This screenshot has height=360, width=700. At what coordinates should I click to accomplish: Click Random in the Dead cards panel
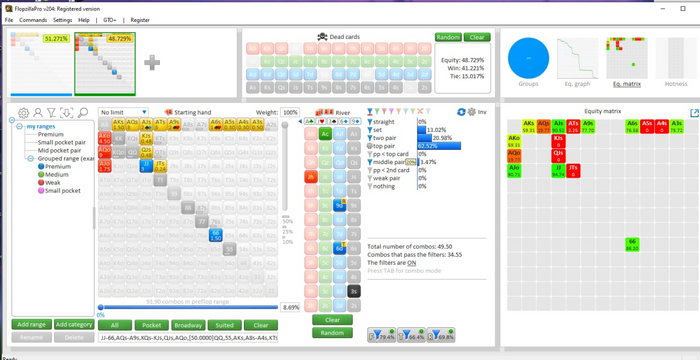coord(448,37)
